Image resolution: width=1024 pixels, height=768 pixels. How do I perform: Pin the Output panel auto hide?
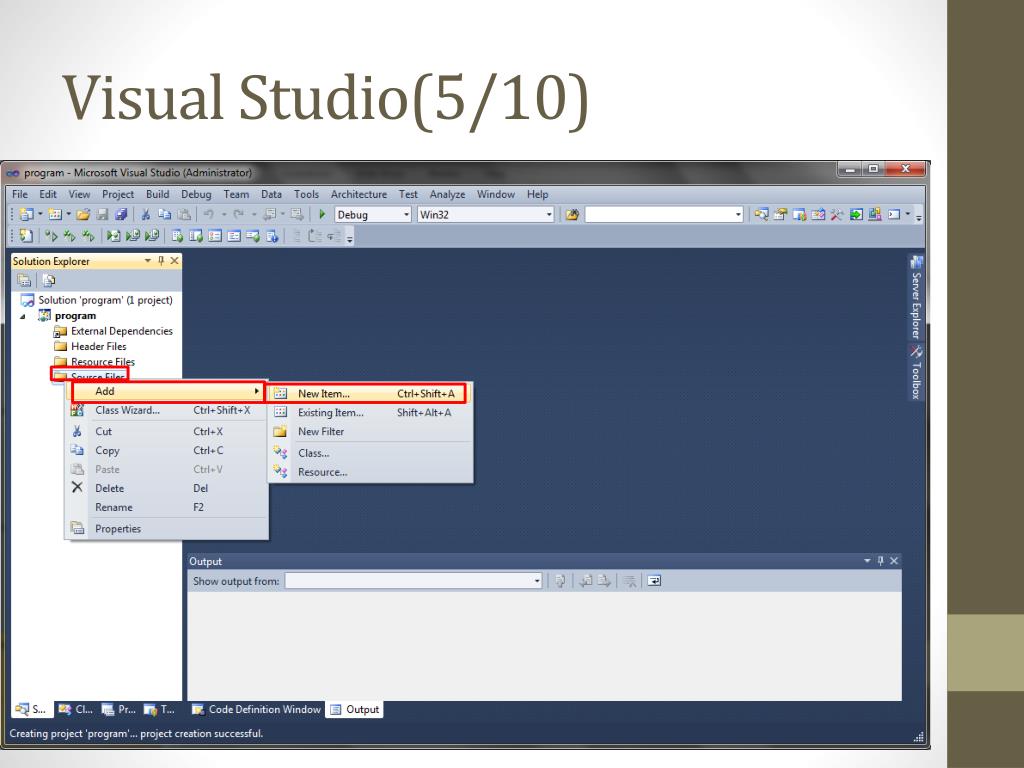pyautogui.click(x=880, y=560)
